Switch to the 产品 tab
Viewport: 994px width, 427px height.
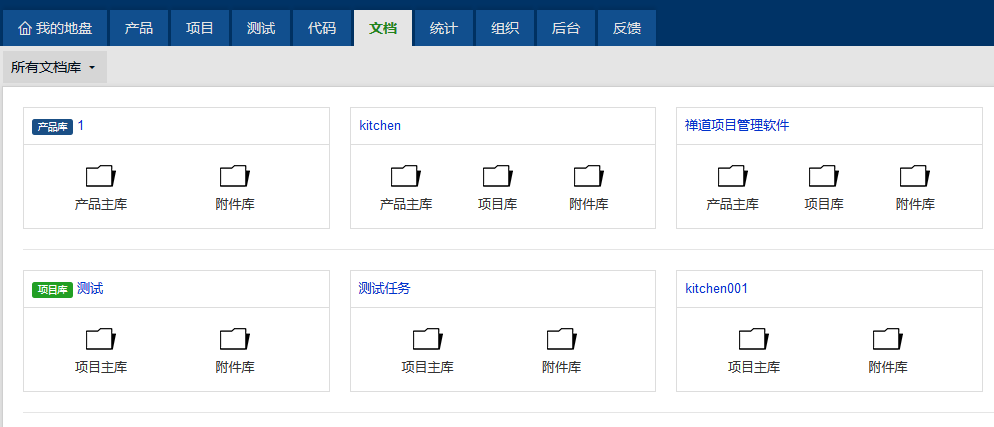point(139,29)
